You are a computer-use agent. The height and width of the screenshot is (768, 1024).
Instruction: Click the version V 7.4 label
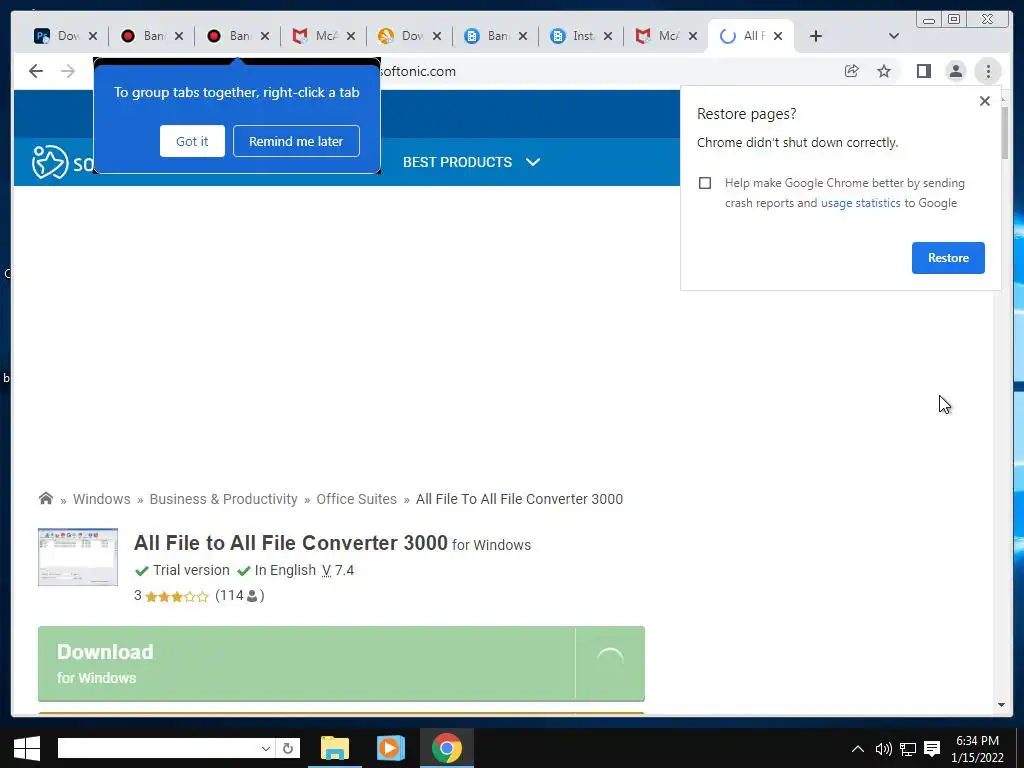pyautogui.click(x=338, y=570)
